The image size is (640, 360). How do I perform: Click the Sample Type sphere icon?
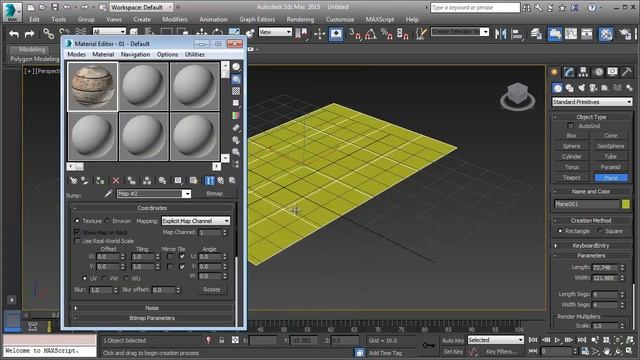click(236, 67)
